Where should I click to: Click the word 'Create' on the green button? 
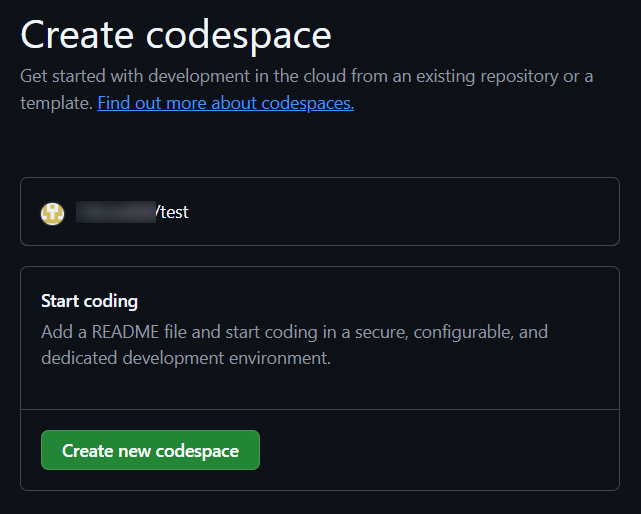[x=86, y=451]
